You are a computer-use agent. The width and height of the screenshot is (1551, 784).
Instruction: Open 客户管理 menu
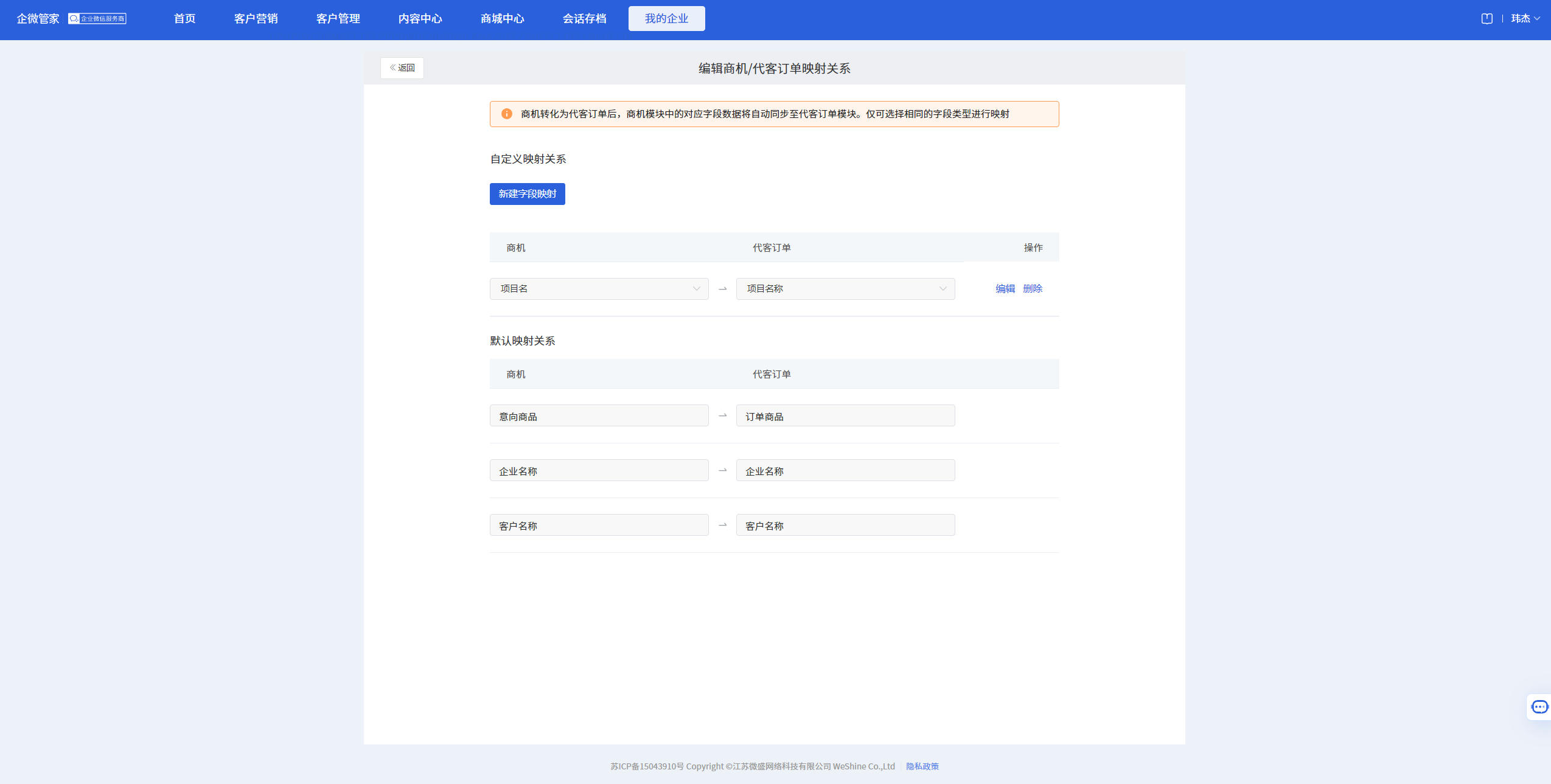pos(338,19)
